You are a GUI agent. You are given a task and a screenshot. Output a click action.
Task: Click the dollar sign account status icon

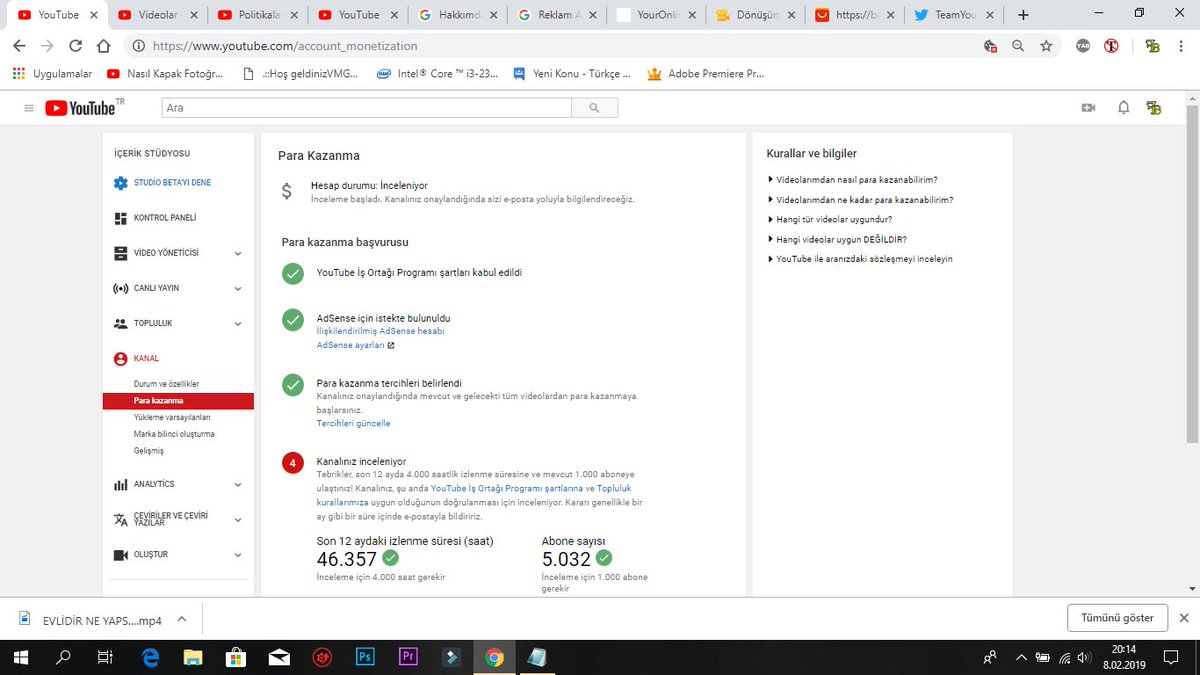point(287,192)
